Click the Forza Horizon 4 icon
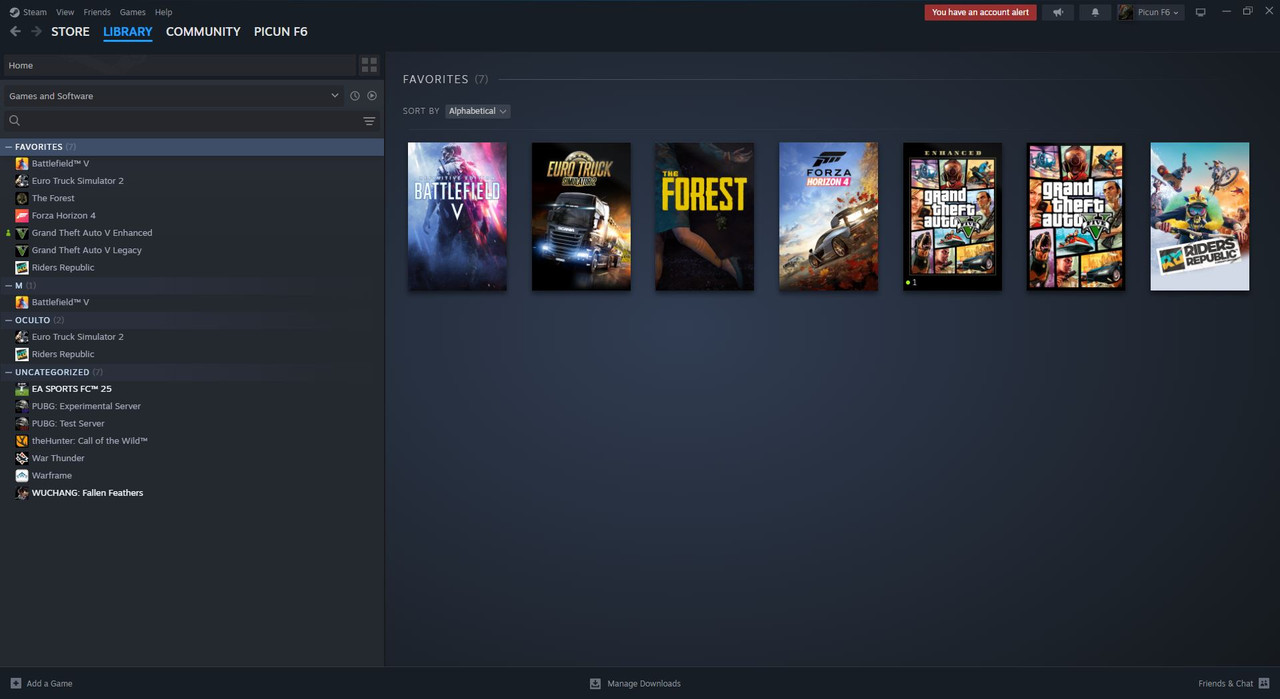This screenshot has height=699, width=1280. pyautogui.click(x=22, y=215)
